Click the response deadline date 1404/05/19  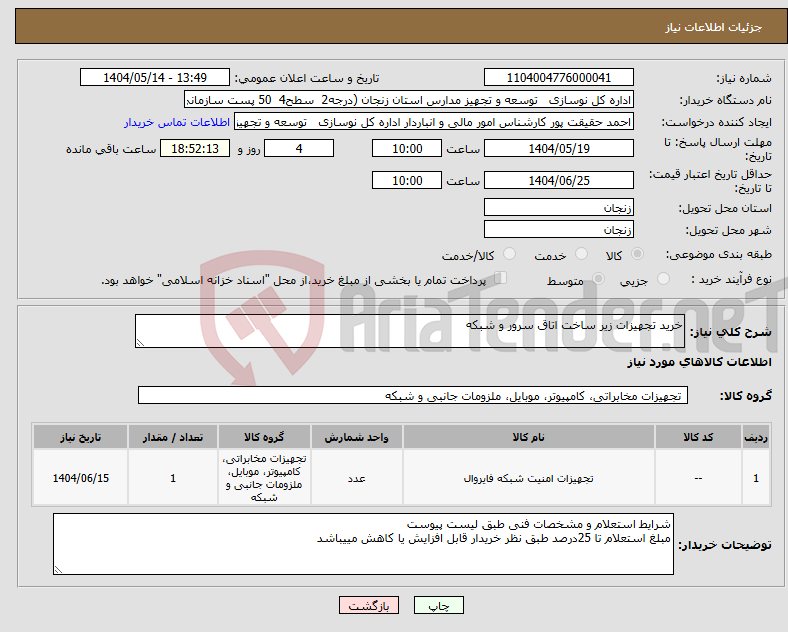(558, 149)
